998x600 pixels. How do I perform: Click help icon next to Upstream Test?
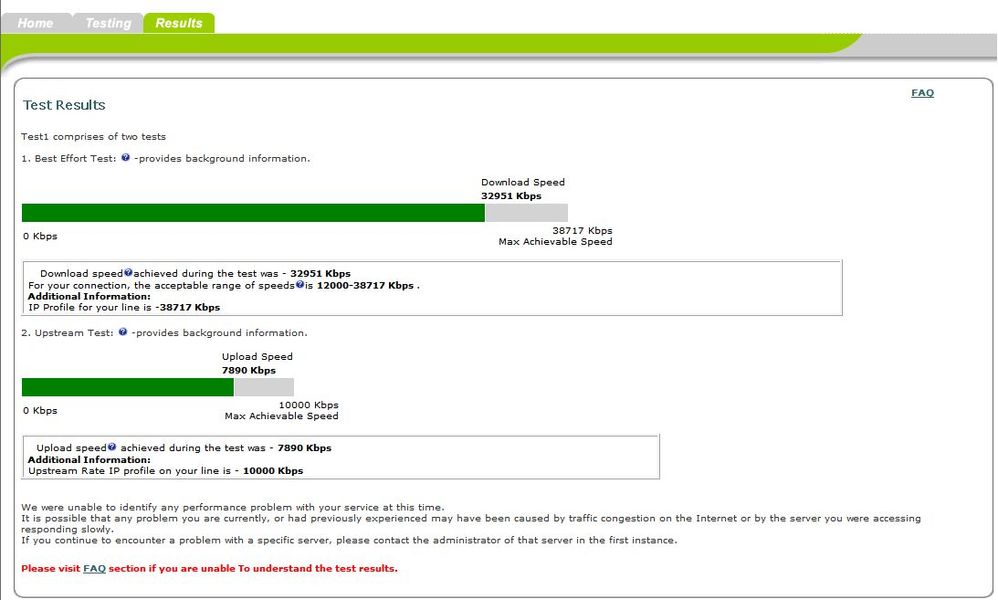pos(123,331)
